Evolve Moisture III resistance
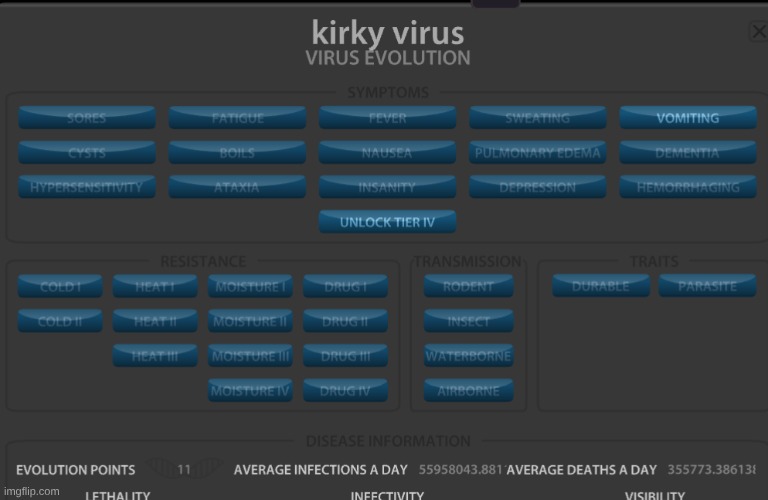Image resolution: width=768 pixels, height=500 pixels. point(250,356)
